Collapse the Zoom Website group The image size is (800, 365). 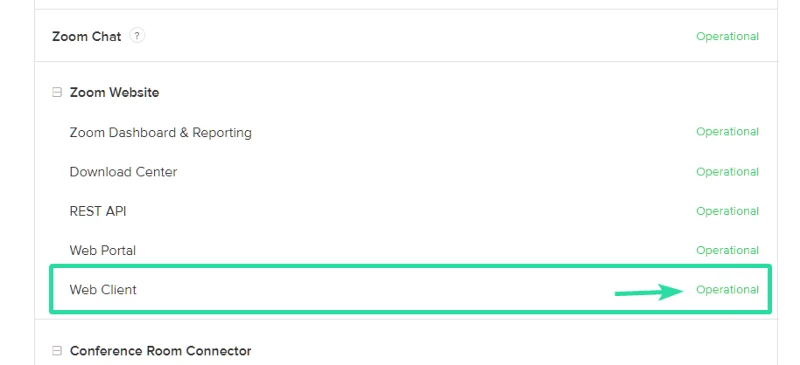[x=57, y=92]
